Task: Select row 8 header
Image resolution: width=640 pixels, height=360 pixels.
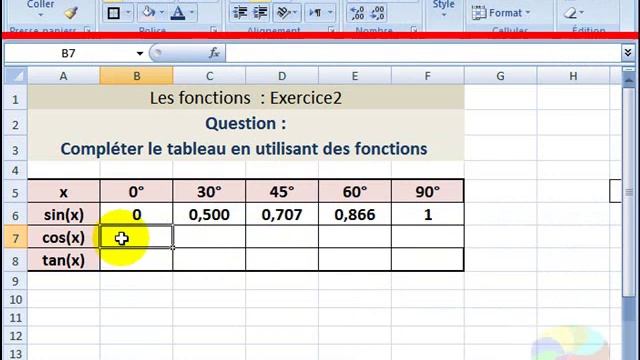Action: [16, 260]
